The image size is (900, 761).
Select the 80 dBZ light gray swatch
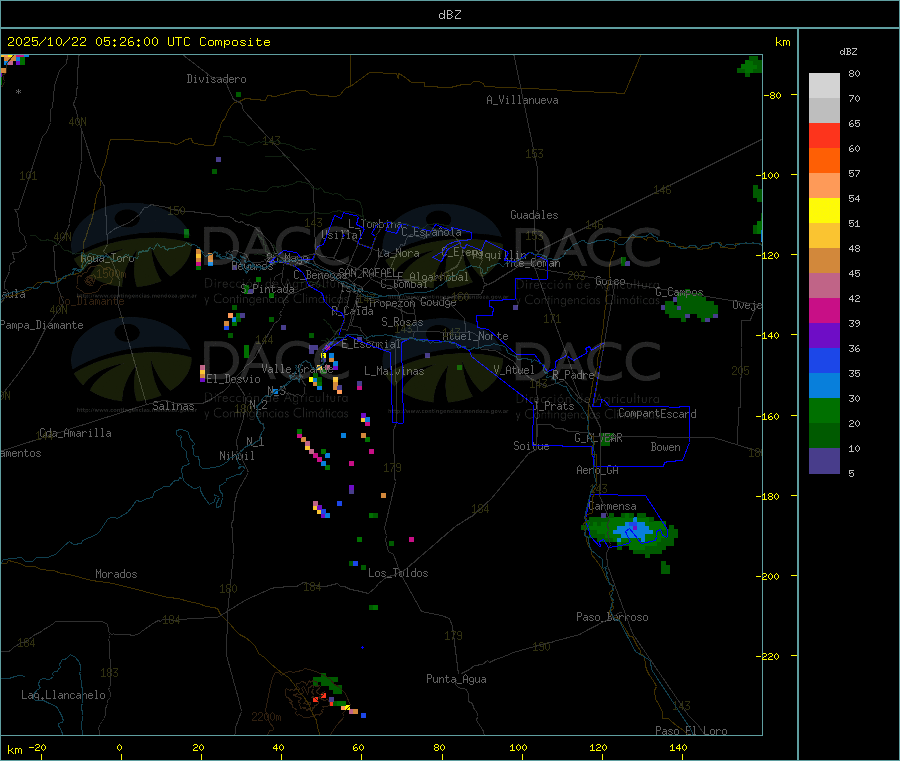click(824, 86)
